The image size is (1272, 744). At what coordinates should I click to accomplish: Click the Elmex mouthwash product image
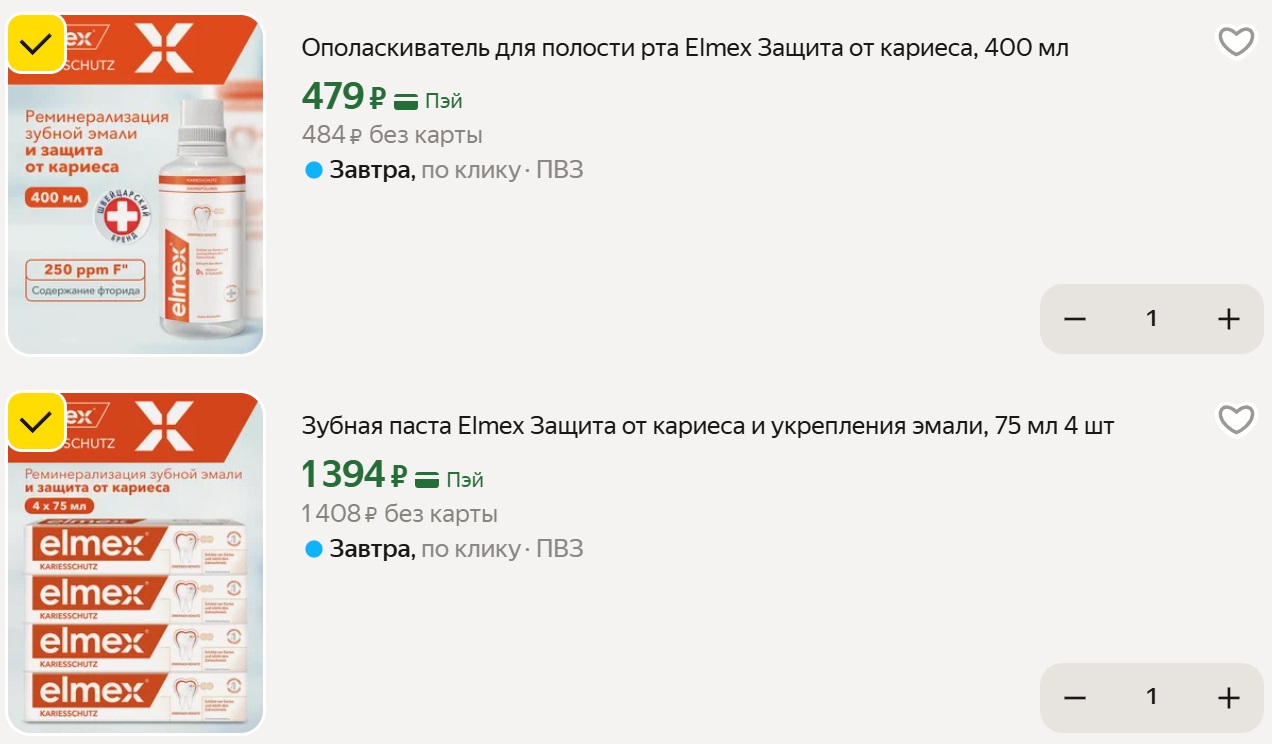coord(136,200)
